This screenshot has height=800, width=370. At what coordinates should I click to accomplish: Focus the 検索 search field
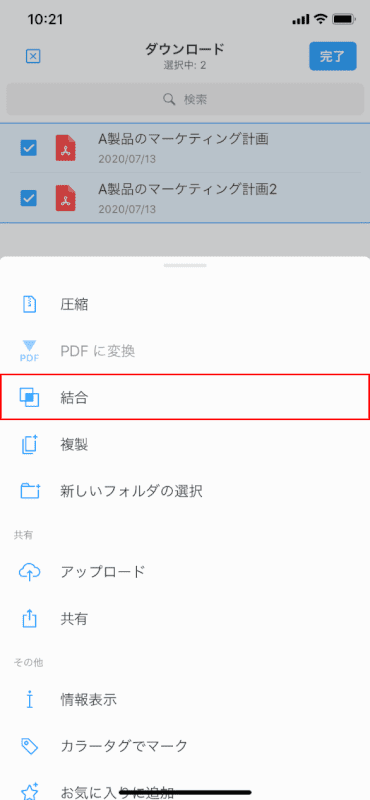point(185,99)
